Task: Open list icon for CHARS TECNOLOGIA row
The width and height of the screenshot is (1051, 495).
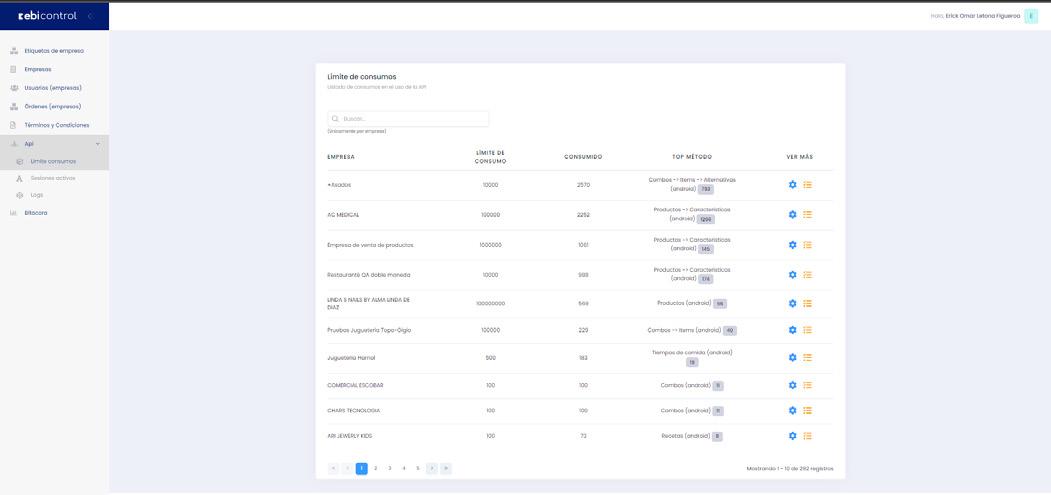Action: pos(807,410)
